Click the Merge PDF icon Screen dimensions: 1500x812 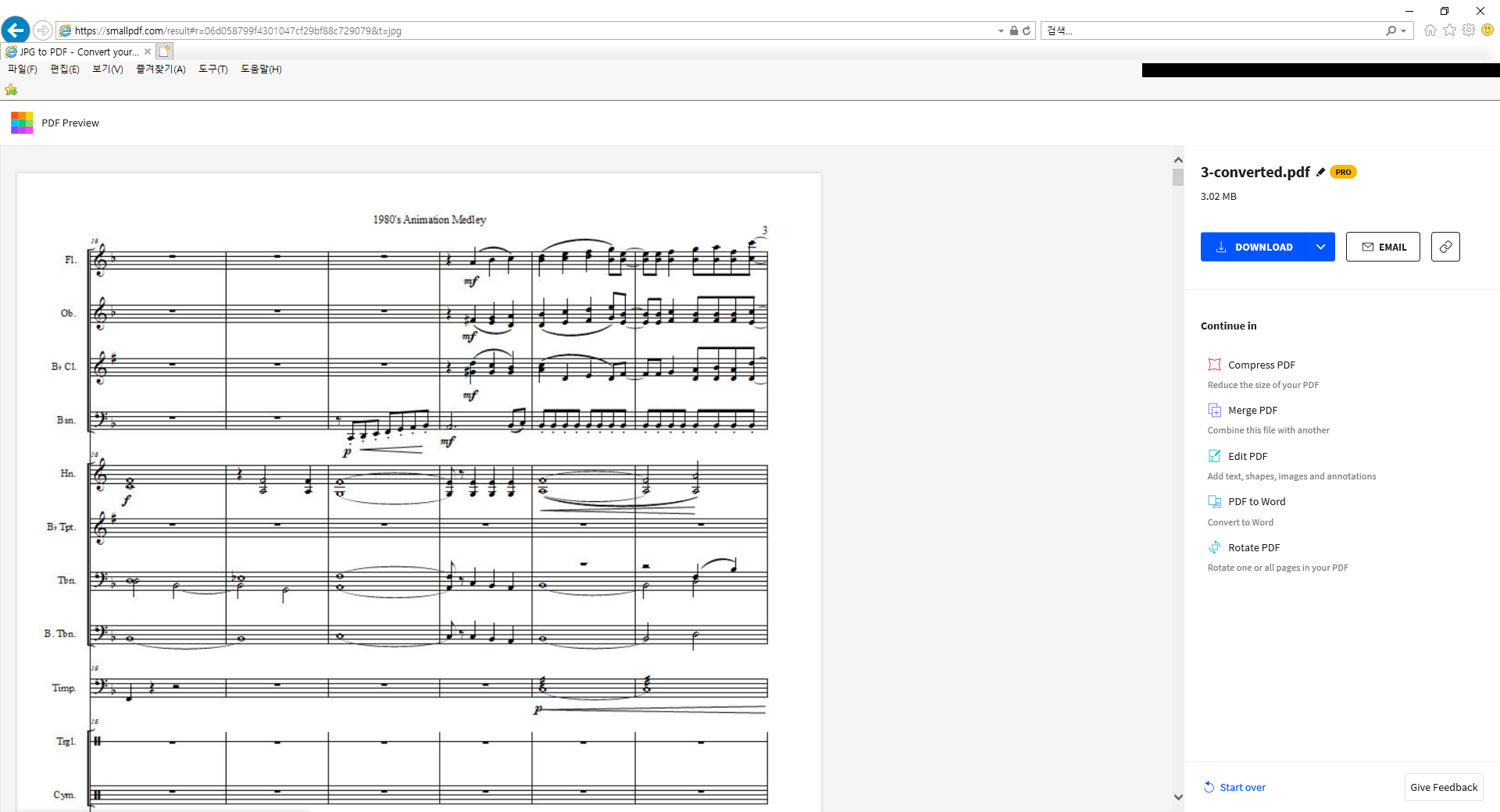click(x=1214, y=410)
